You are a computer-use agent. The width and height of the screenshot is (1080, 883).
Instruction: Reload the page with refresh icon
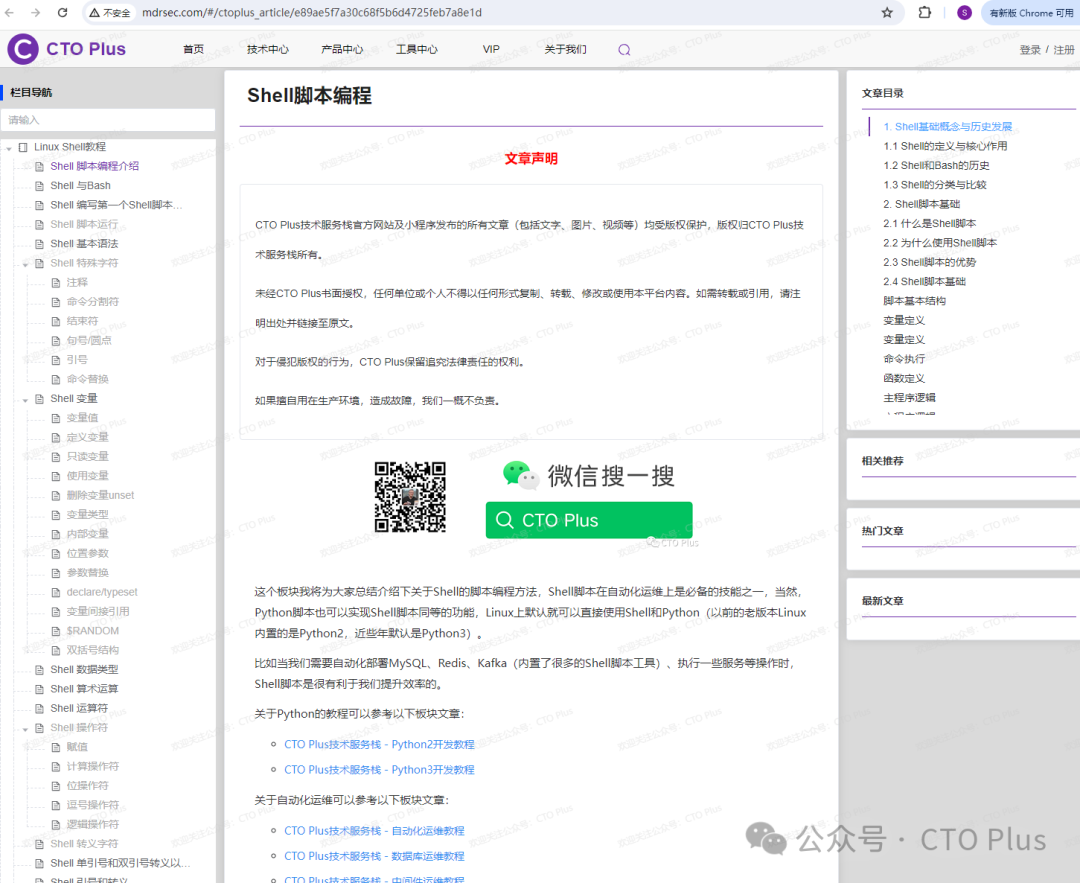click(x=62, y=12)
